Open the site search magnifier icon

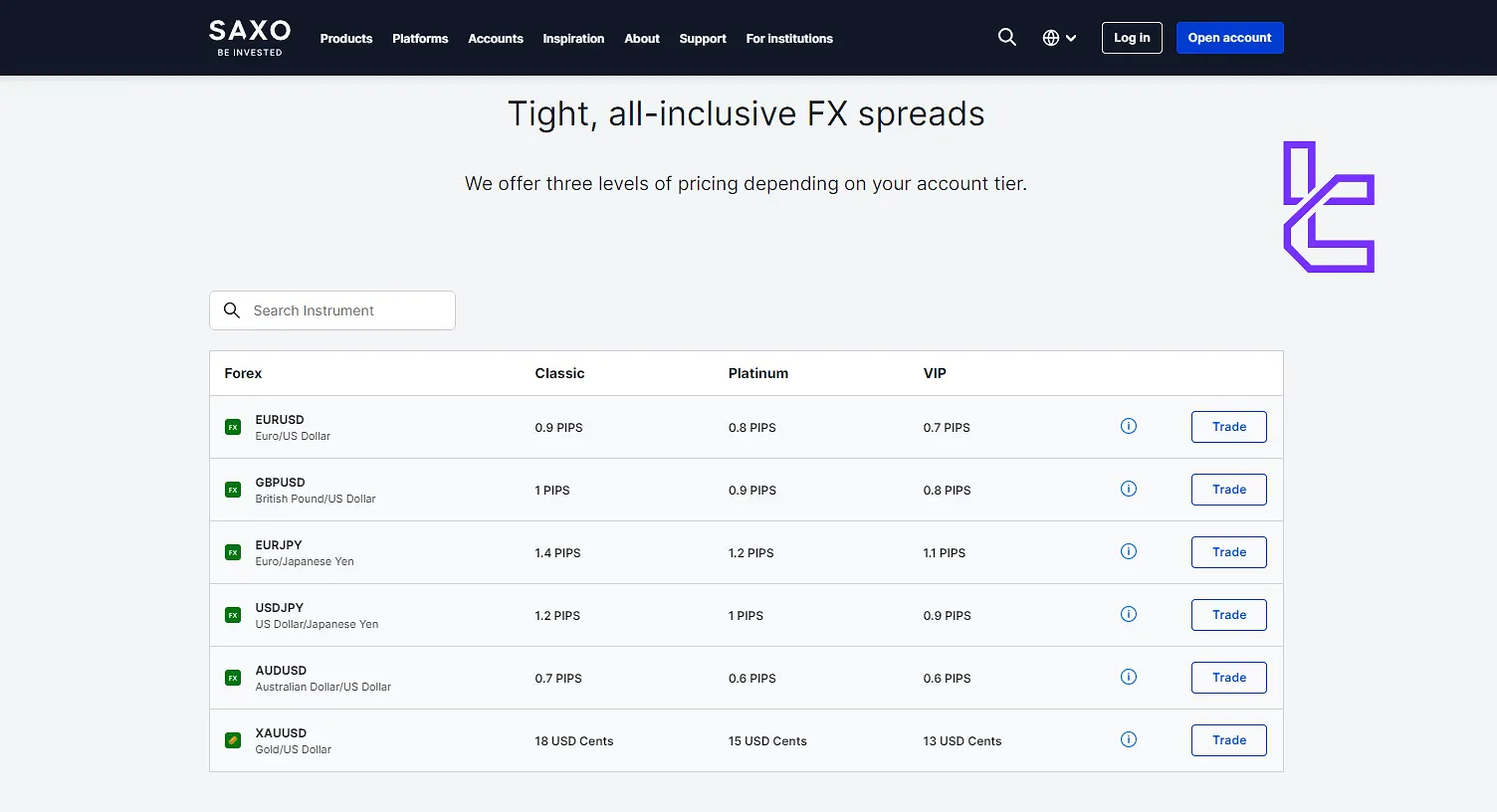tap(1007, 38)
